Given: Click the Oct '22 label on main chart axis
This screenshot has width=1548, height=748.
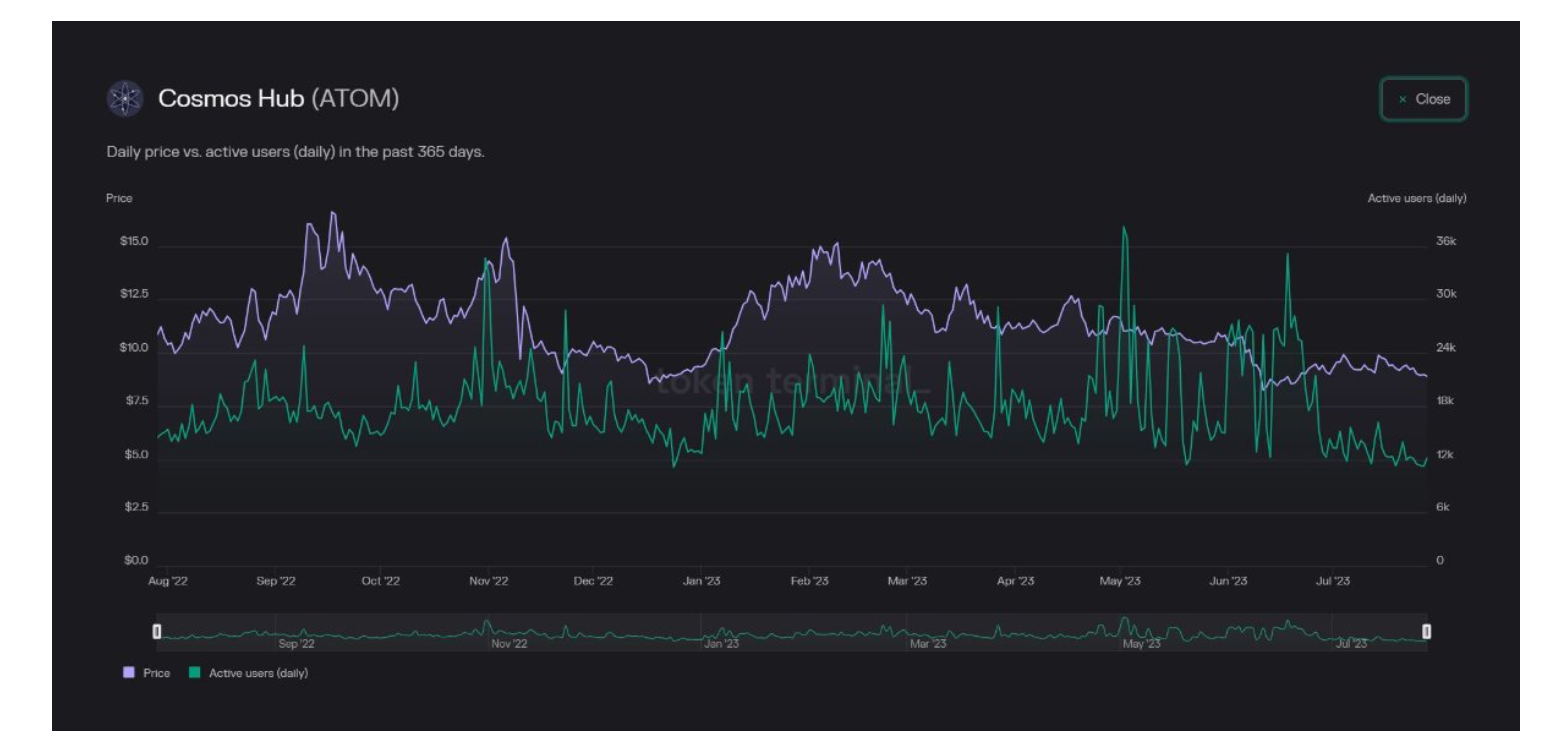Looking at the screenshot, I should pos(380,581).
